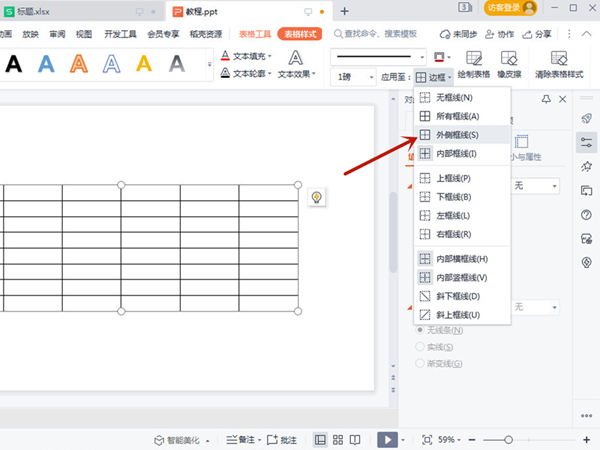The height and width of the screenshot is (450, 600).
Task: Open reading view from status bar
Action: coord(356,439)
